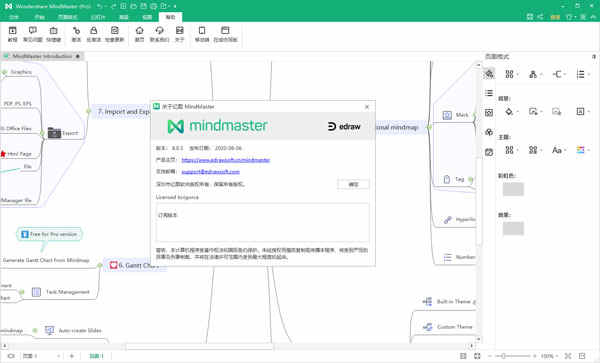Pin the page format panel
This screenshot has height=363, width=600.
point(594,56)
